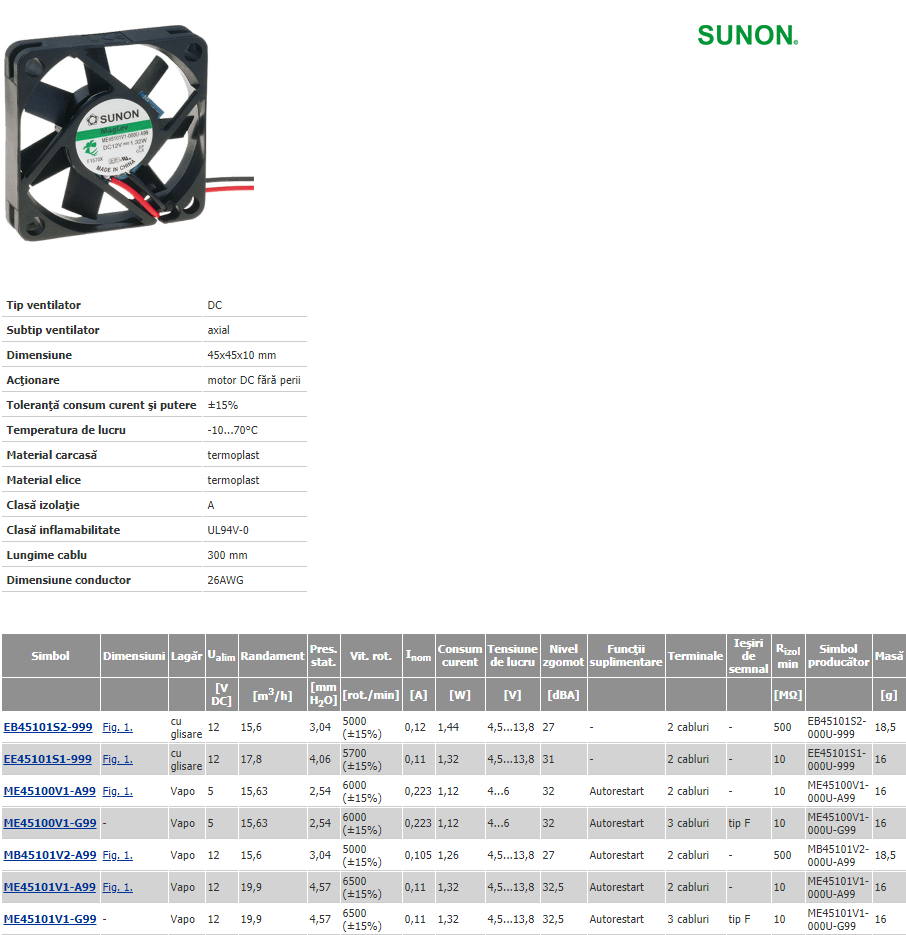Click the 'Masă' column header
Screen dimensions: 906x935
click(x=889, y=656)
